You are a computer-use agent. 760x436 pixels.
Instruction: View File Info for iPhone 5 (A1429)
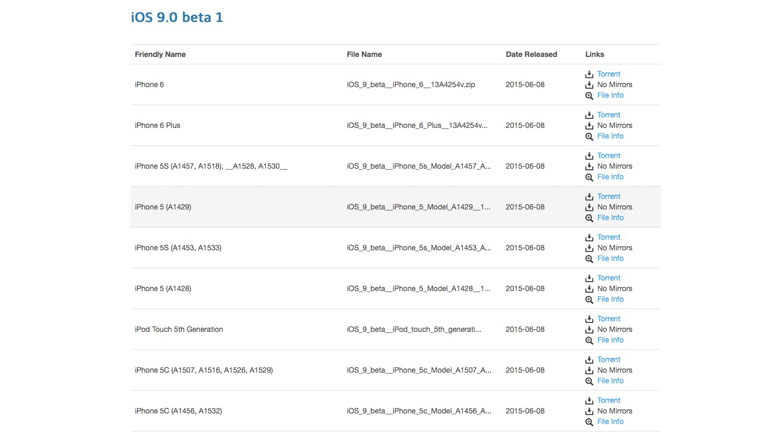(x=610, y=218)
